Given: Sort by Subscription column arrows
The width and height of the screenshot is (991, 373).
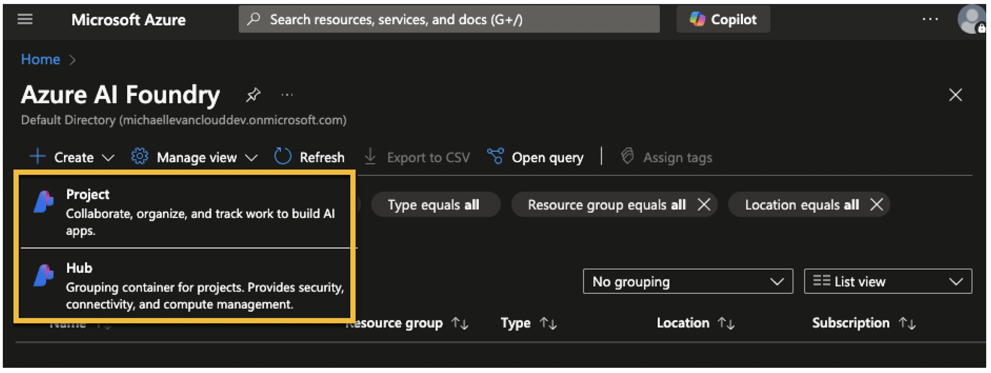Looking at the screenshot, I should tap(907, 324).
